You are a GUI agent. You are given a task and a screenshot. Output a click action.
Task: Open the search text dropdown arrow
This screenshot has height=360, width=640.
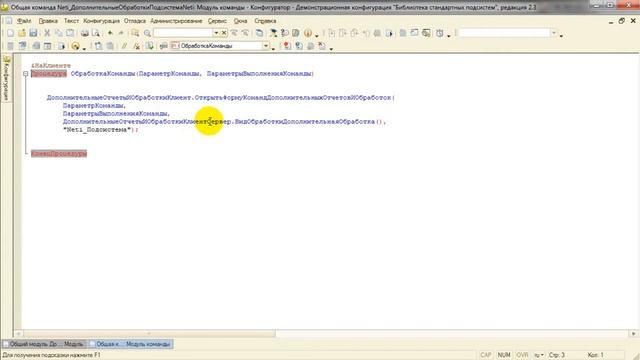point(216,33)
